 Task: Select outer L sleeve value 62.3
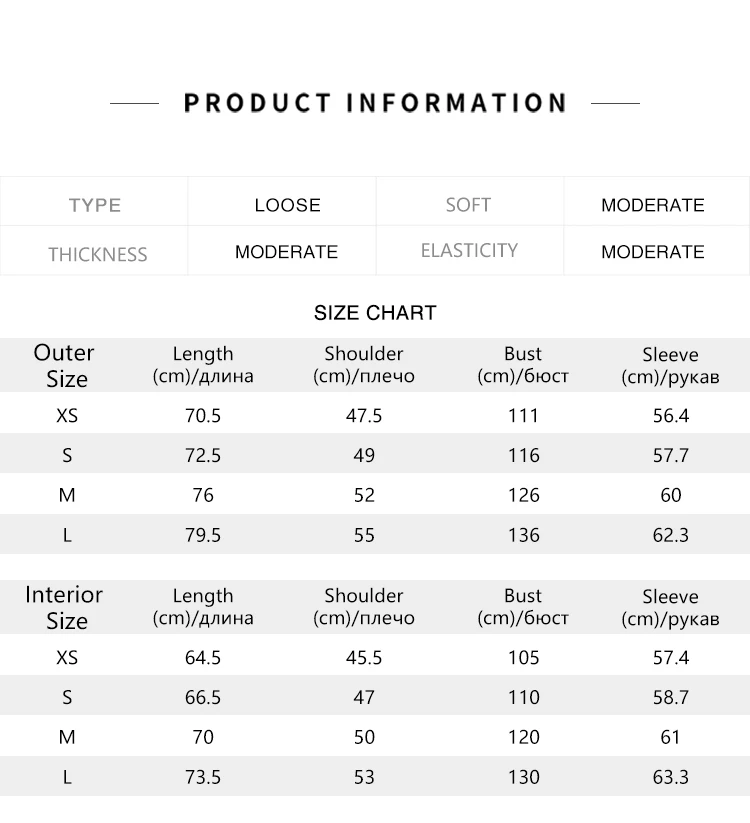[x=670, y=535]
